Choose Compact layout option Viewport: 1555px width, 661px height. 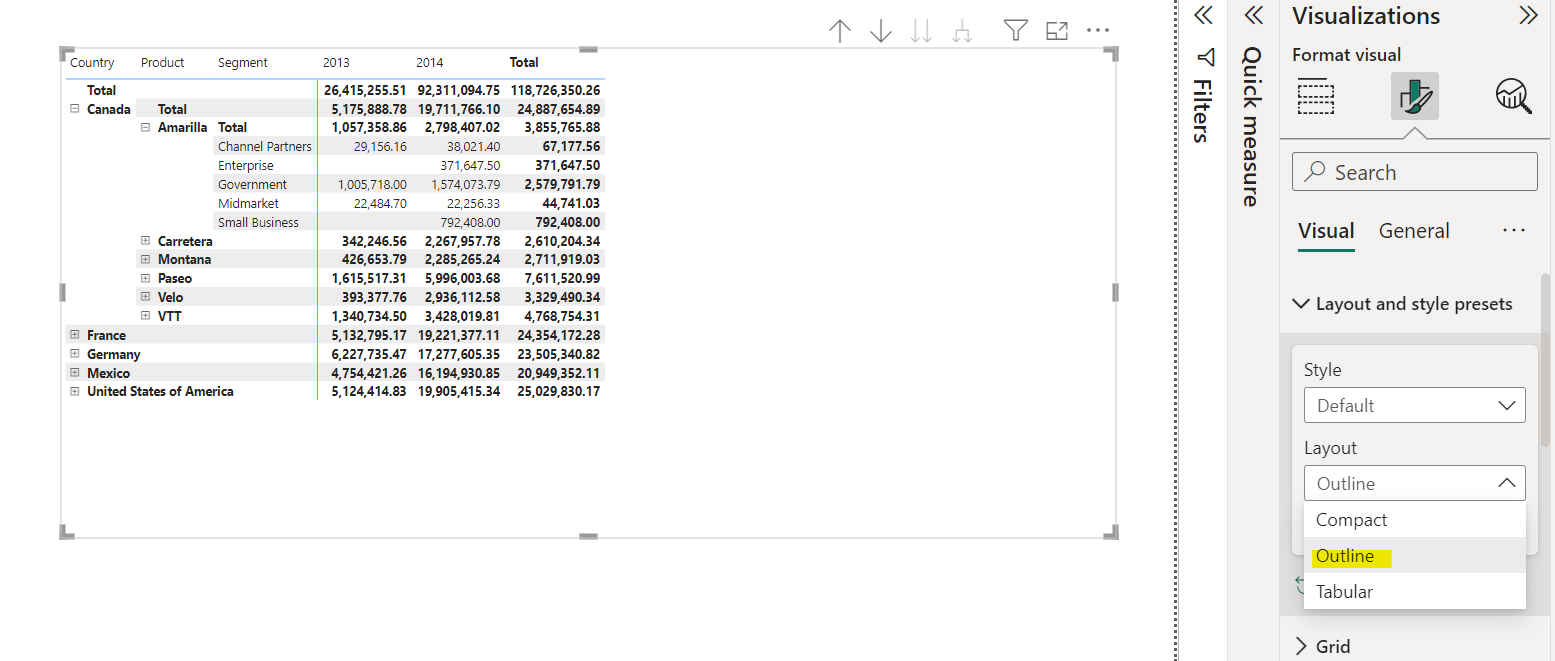point(1414,520)
